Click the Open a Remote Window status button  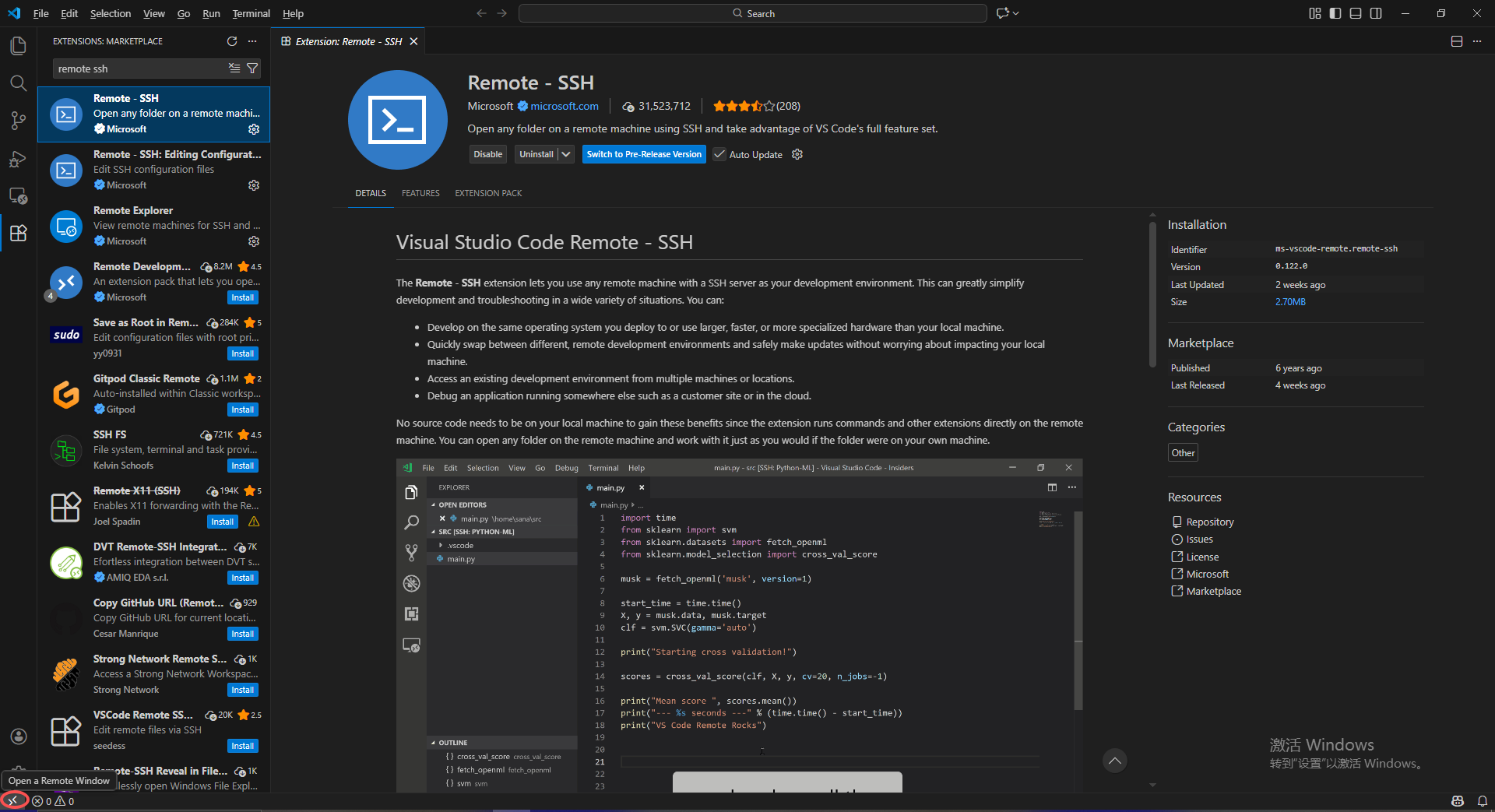(13, 800)
